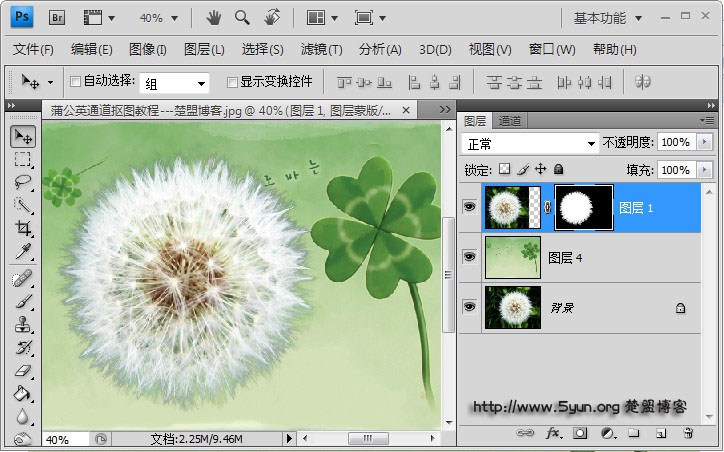
Task: Switch to the 通道 tab
Action: tap(509, 121)
